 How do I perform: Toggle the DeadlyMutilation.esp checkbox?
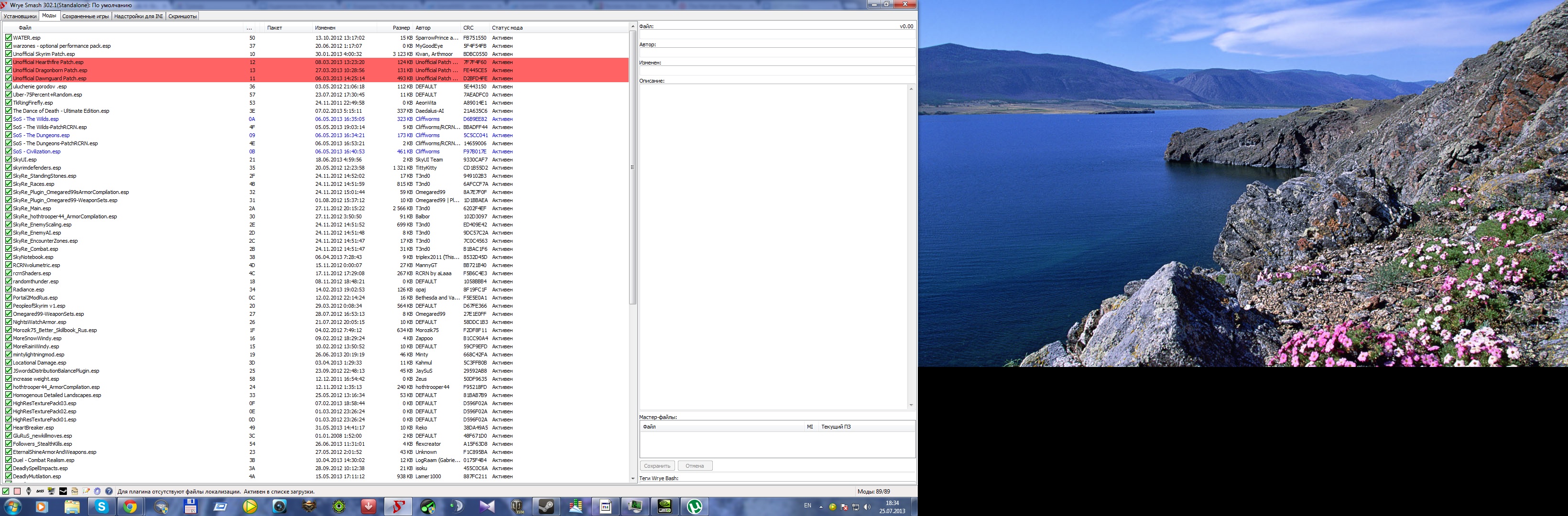9,476
